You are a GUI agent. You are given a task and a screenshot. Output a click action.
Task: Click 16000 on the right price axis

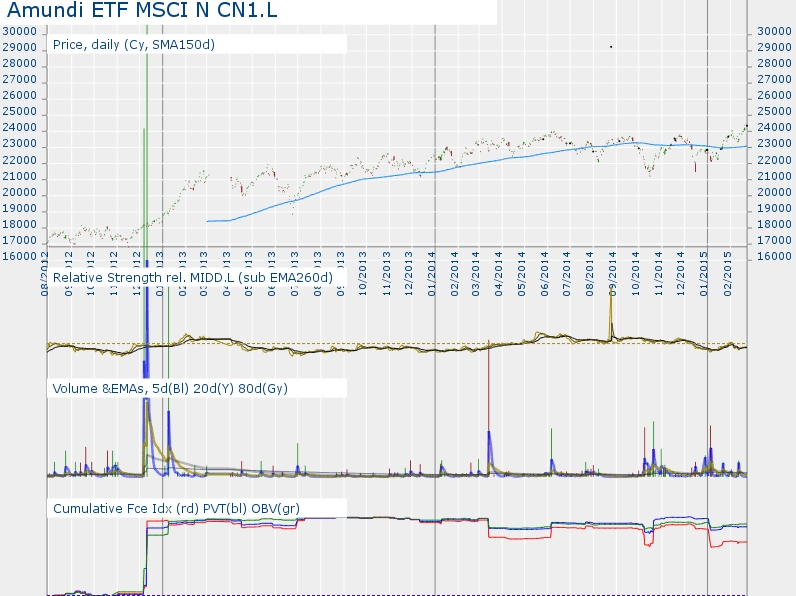click(x=774, y=256)
